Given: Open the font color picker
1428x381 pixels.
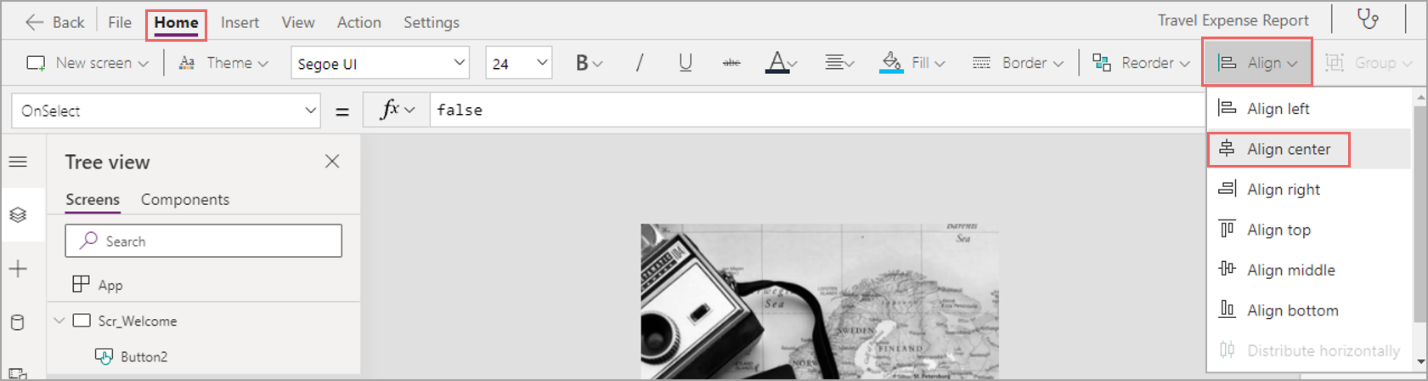Looking at the screenshot, I should (x=781, y=63).
